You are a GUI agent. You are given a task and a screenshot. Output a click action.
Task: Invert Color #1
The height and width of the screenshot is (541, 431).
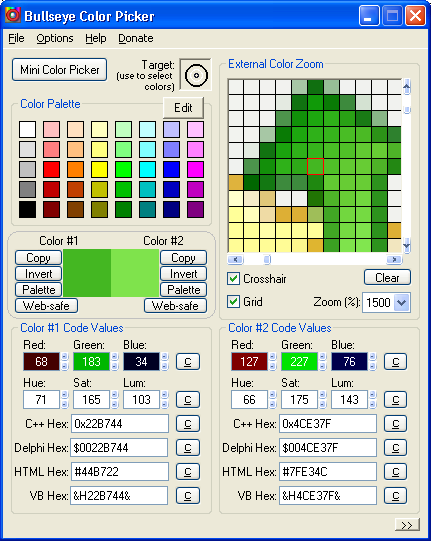click(38, 274)
